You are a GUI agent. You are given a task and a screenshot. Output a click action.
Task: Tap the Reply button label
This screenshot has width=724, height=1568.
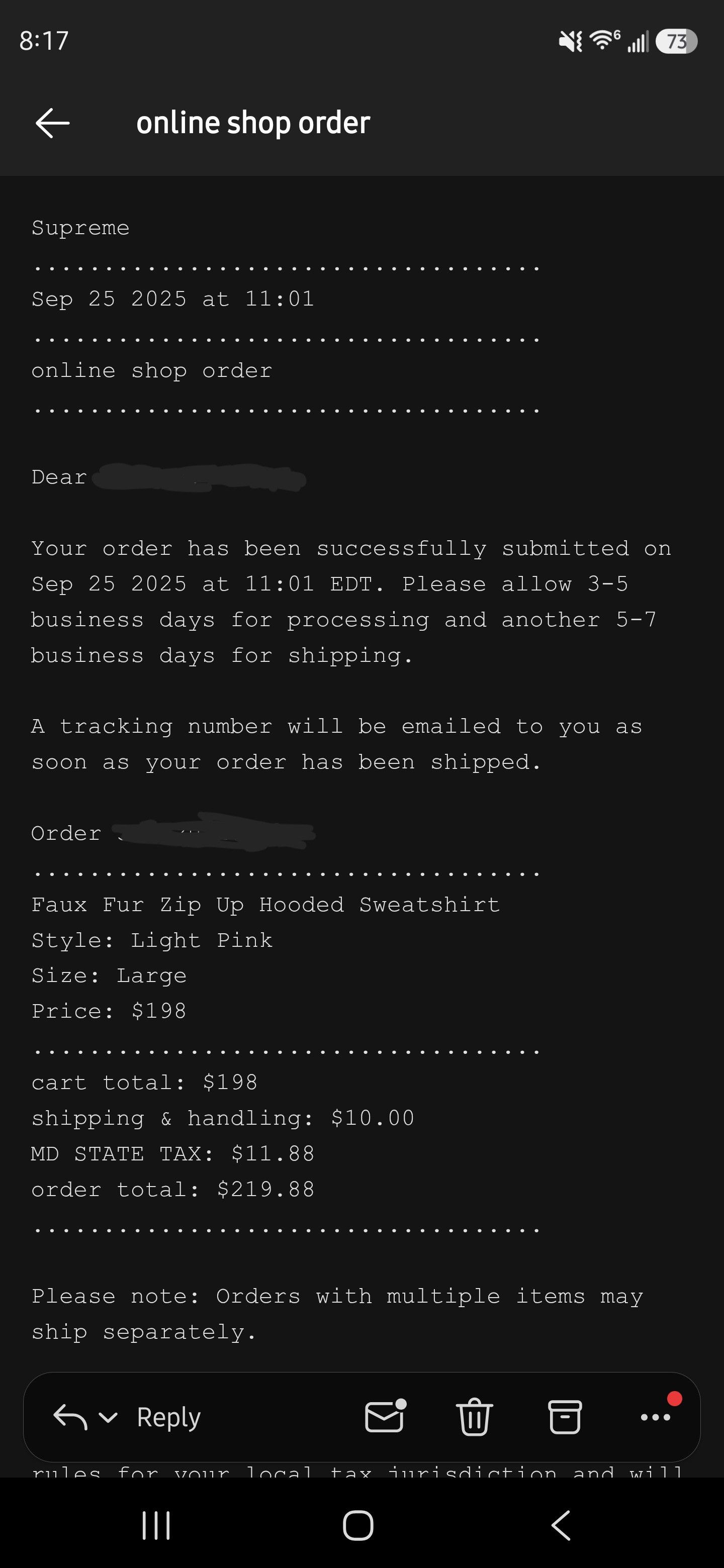click(x=168, y=1417)
